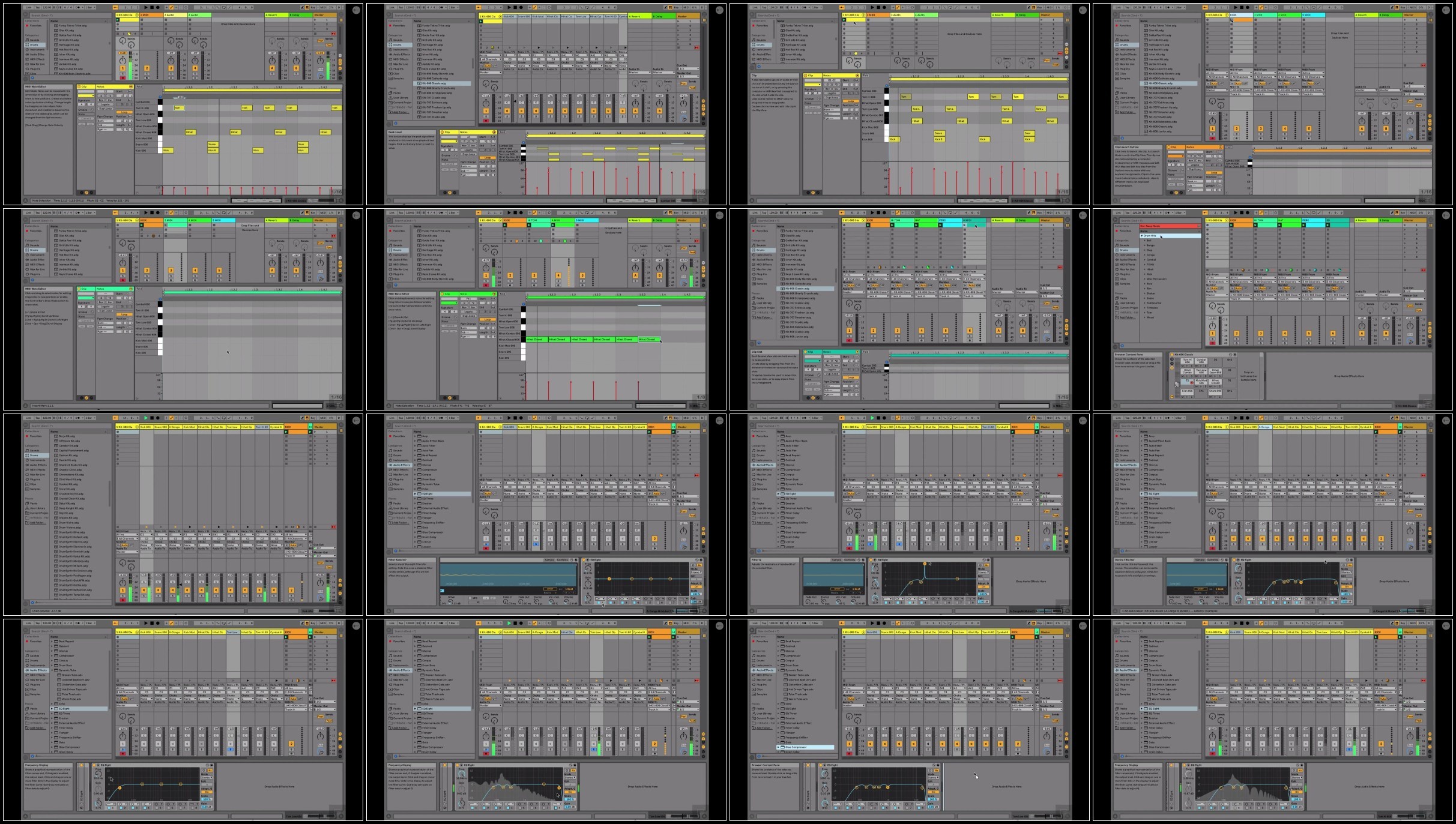
Task: Adjust the Freq knob in the Filter Q thumbnail's EQ Eight
Action: click(x=875, y=568)
